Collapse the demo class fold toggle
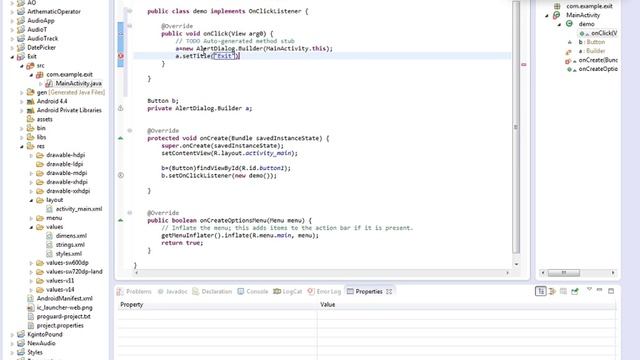 [129, 11]
